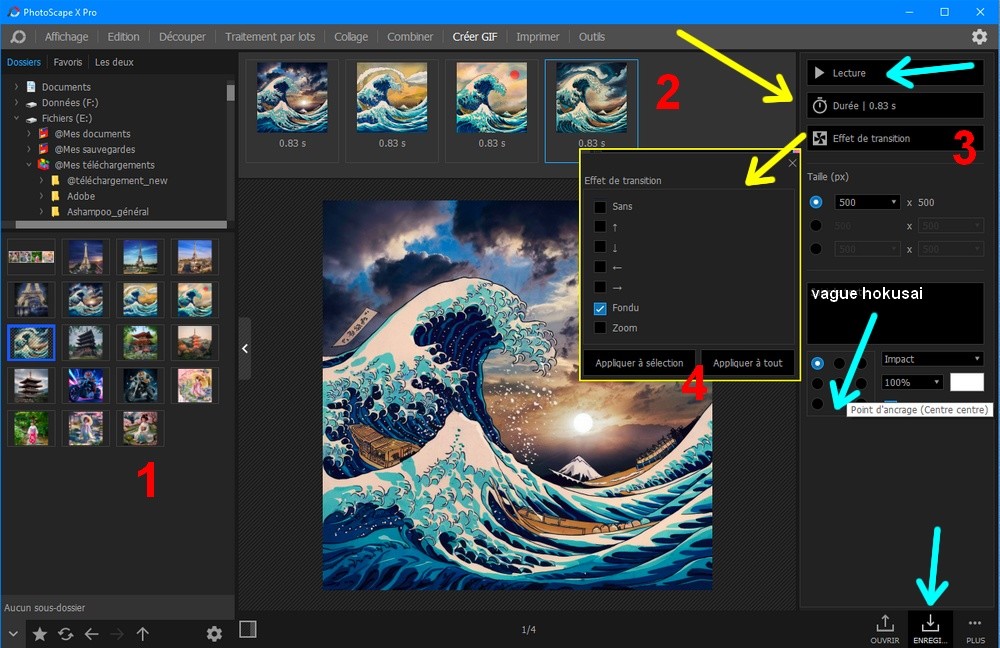The width and height of the screenshot is (1000, 648).
Task: Open the PhotoScape home circle icon
Action: coord(18,36)
